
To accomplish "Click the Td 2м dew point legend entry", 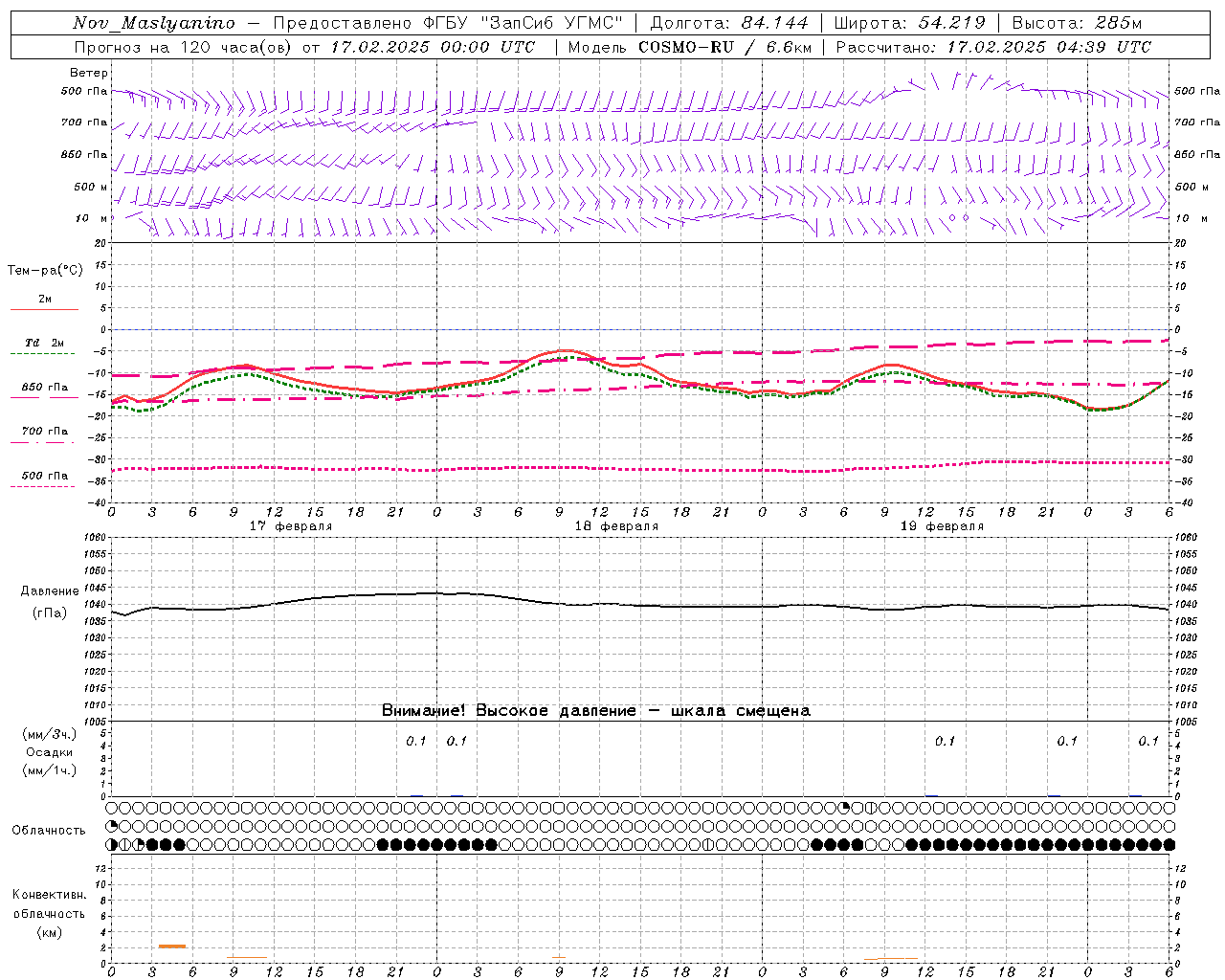I will click(44, 343).
